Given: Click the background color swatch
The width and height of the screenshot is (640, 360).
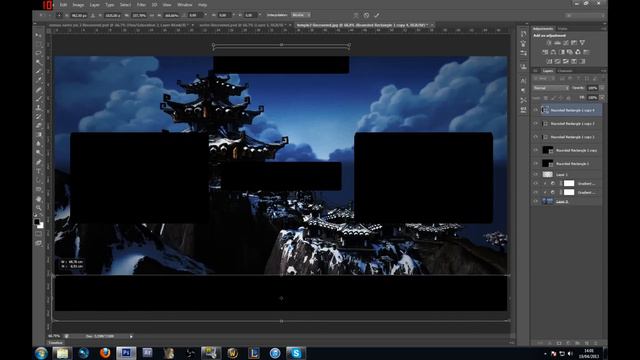Looking at the screenshot, I should pos(40,225).
